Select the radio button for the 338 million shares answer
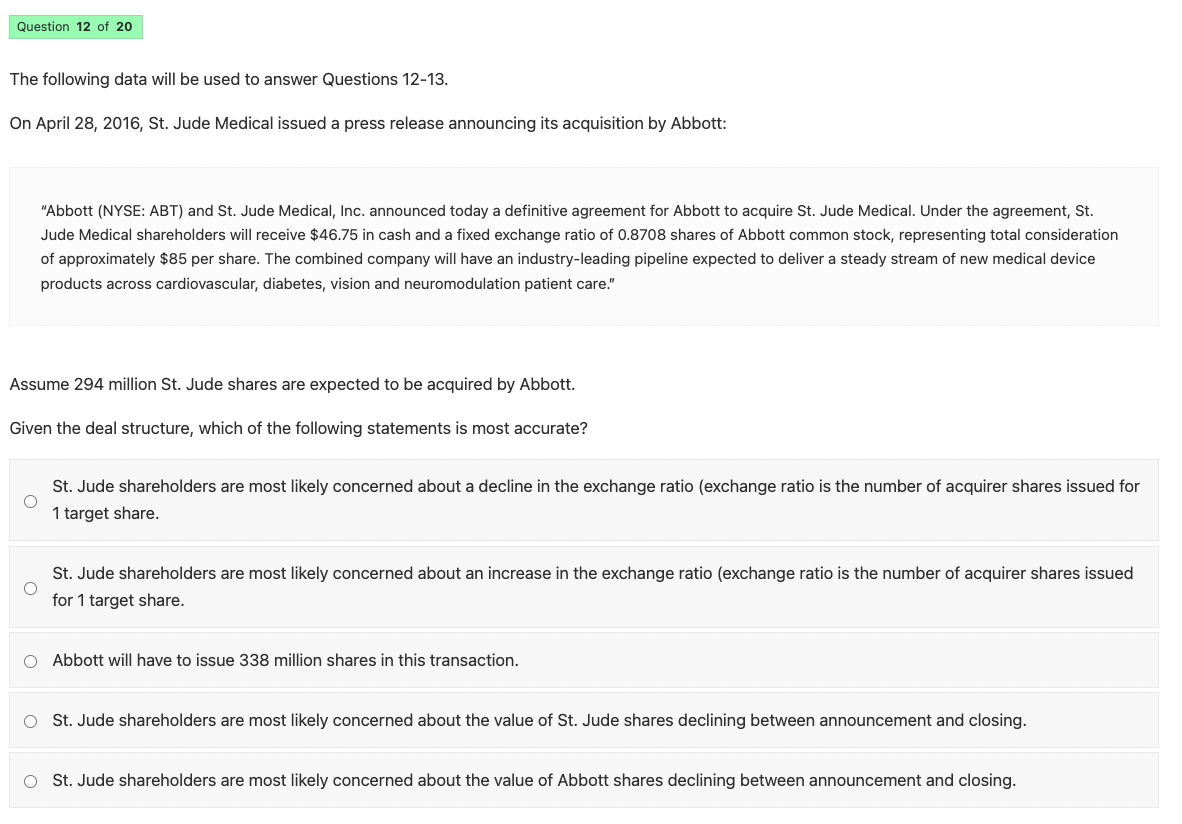Viewport: 1182px width, 824px height. (30, 661)
